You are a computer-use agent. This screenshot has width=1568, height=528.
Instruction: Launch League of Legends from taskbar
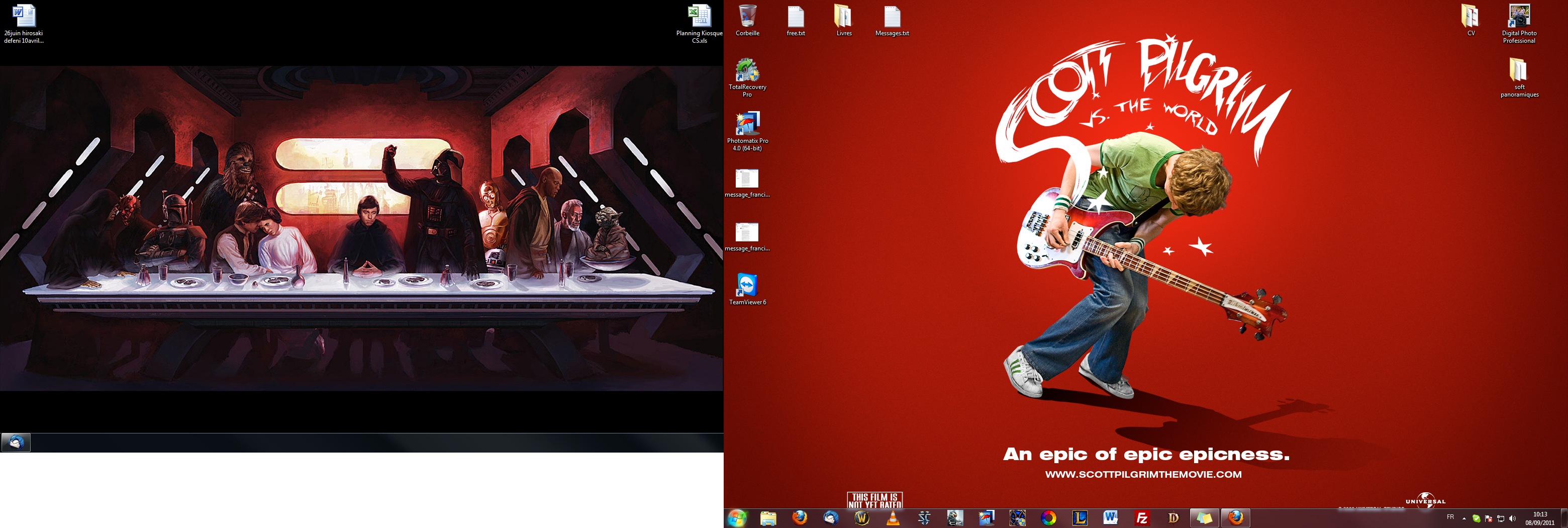point(1080,518)
